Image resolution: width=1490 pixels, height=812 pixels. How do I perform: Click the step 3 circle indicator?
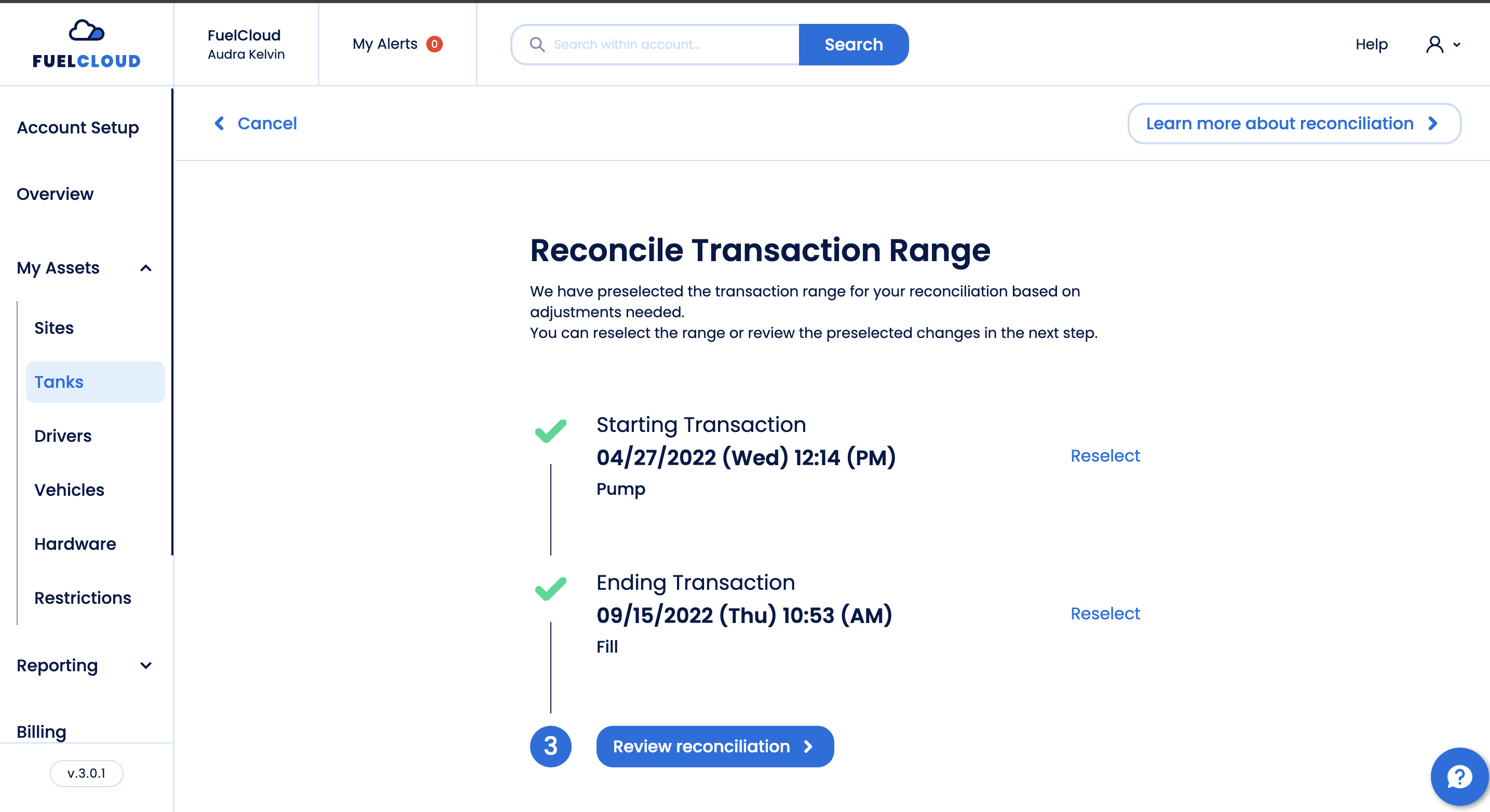tap(550, 746)
